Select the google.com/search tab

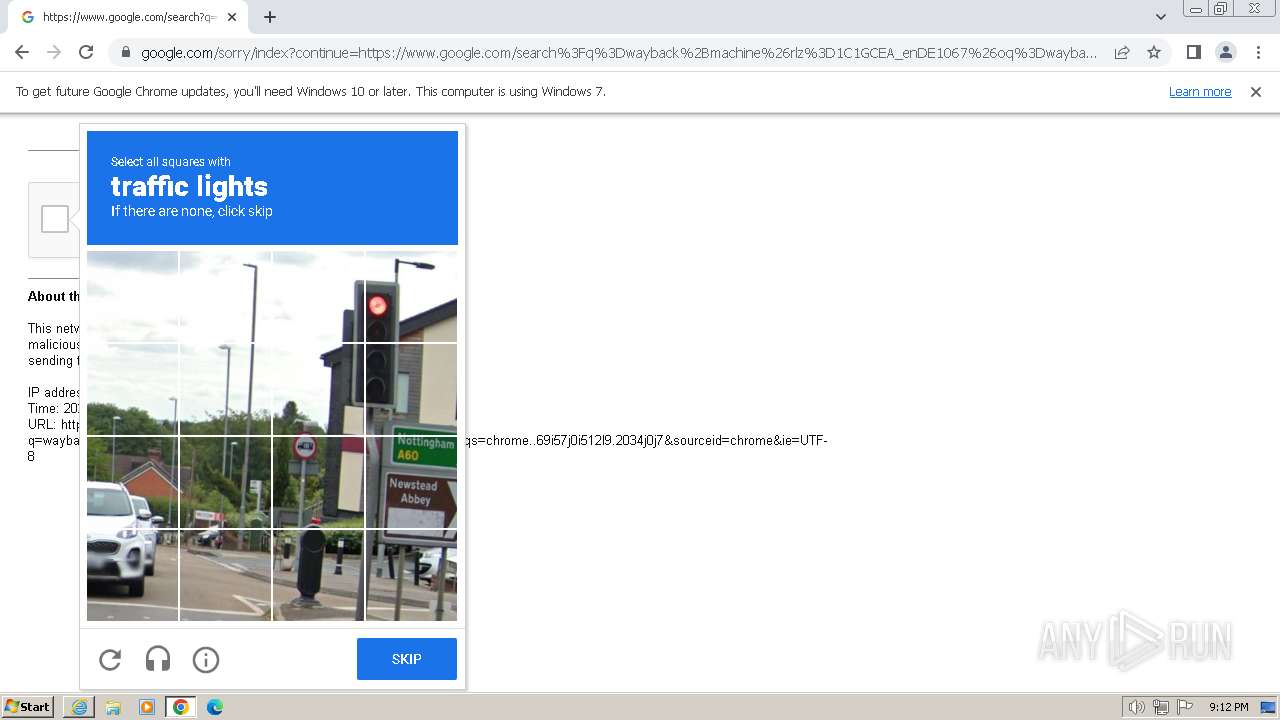click(128, 17)
